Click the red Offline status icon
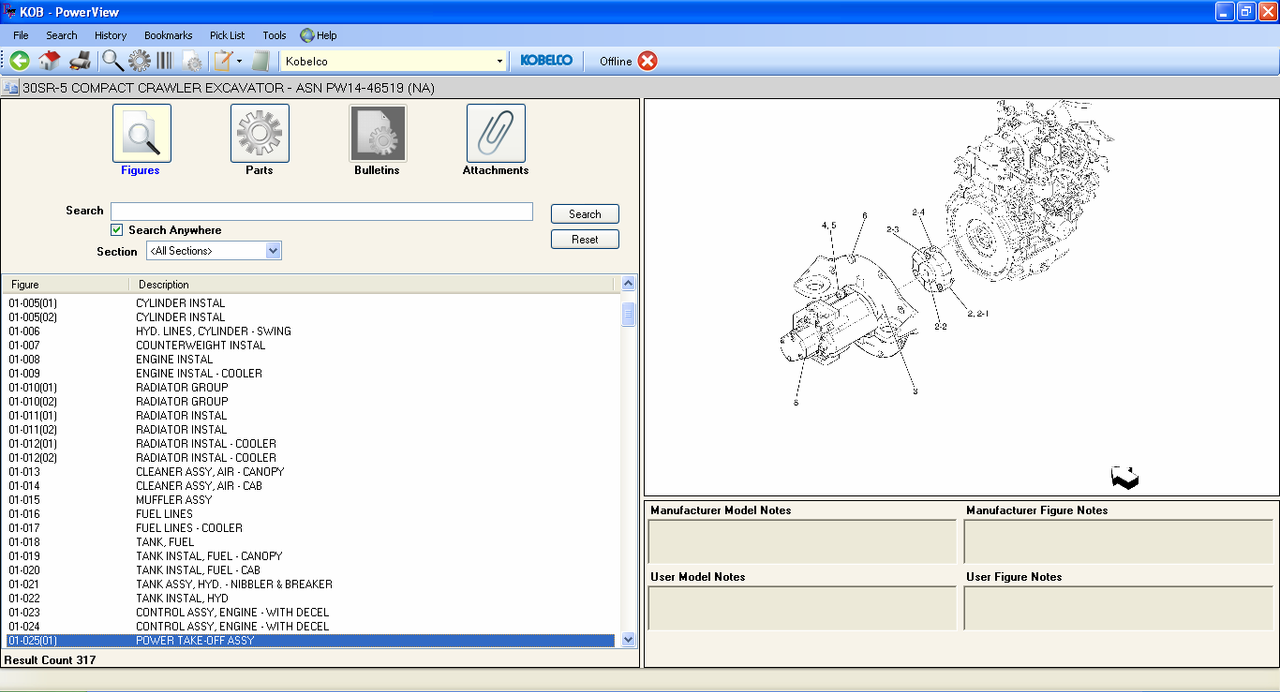Viewport: 1280px width, 692px height. pos(648,61)
